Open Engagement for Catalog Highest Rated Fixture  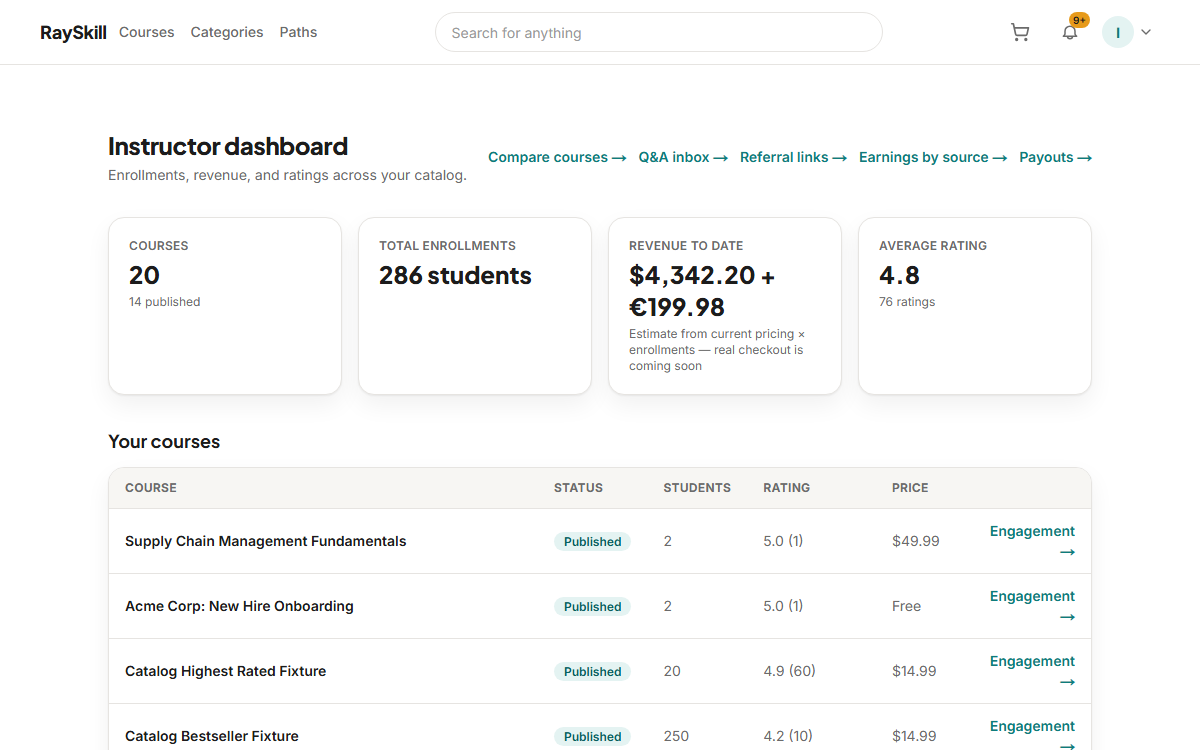coord(1032,671)
